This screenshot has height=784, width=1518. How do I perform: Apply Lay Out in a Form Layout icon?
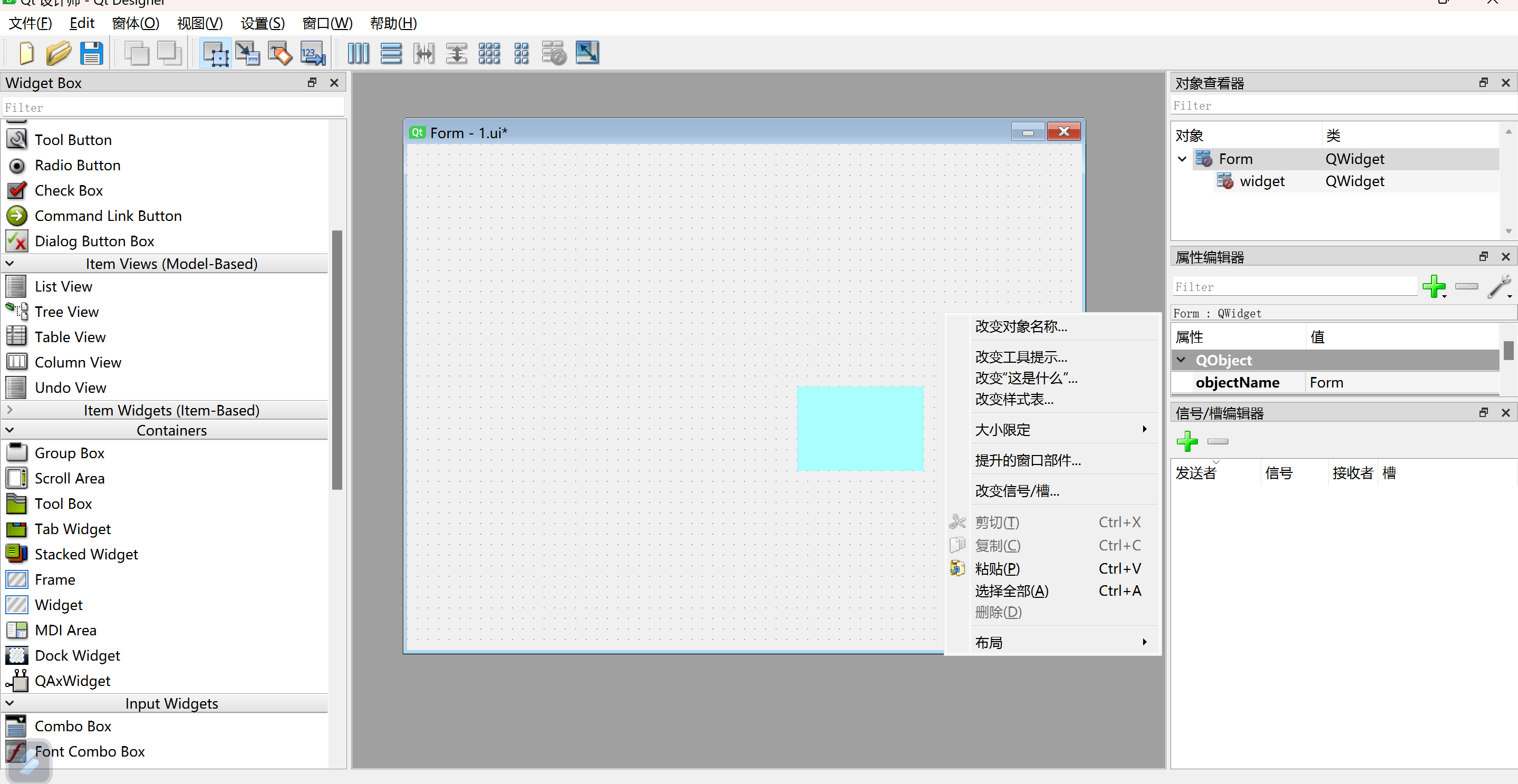coord(521,54)
